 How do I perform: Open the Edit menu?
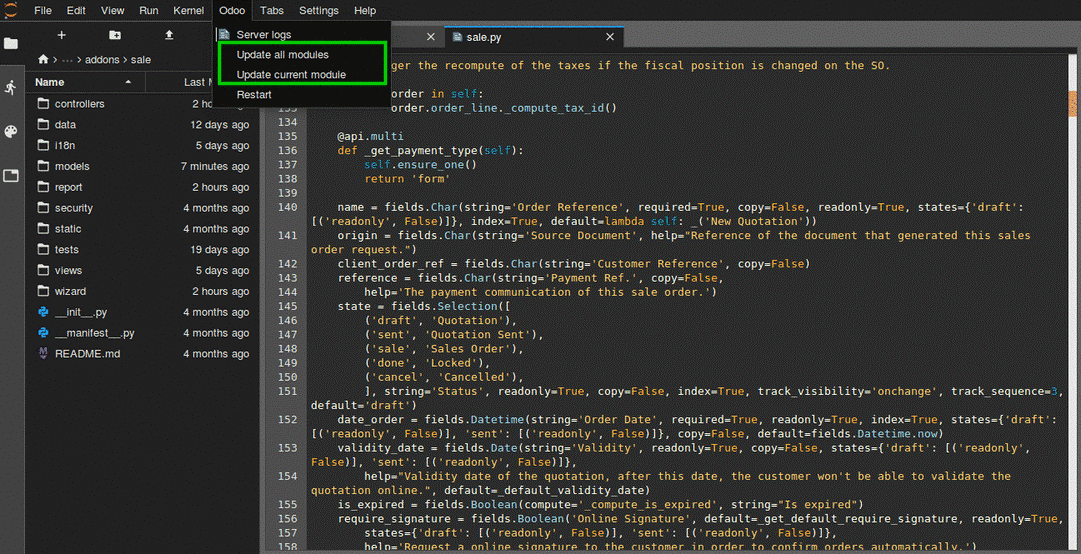click(x=77, y=10)
